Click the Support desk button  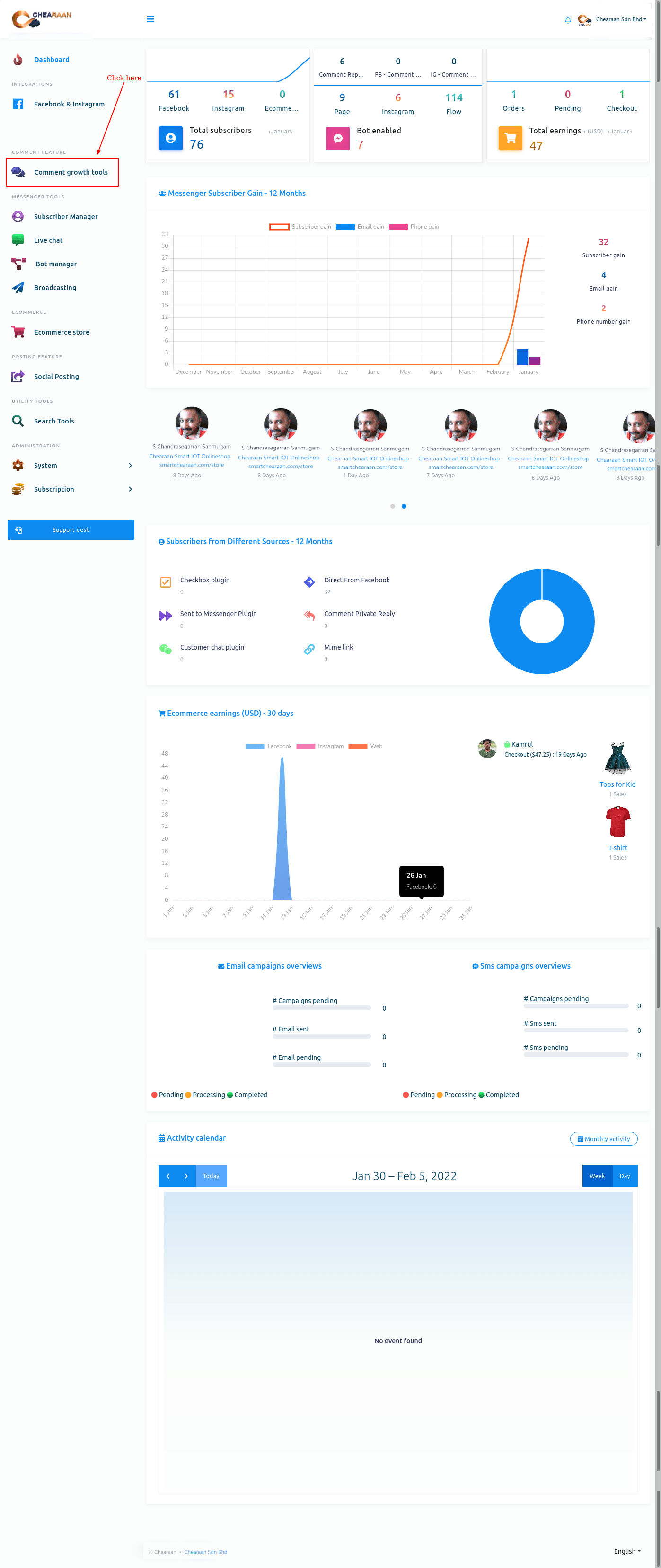(71, 529)
